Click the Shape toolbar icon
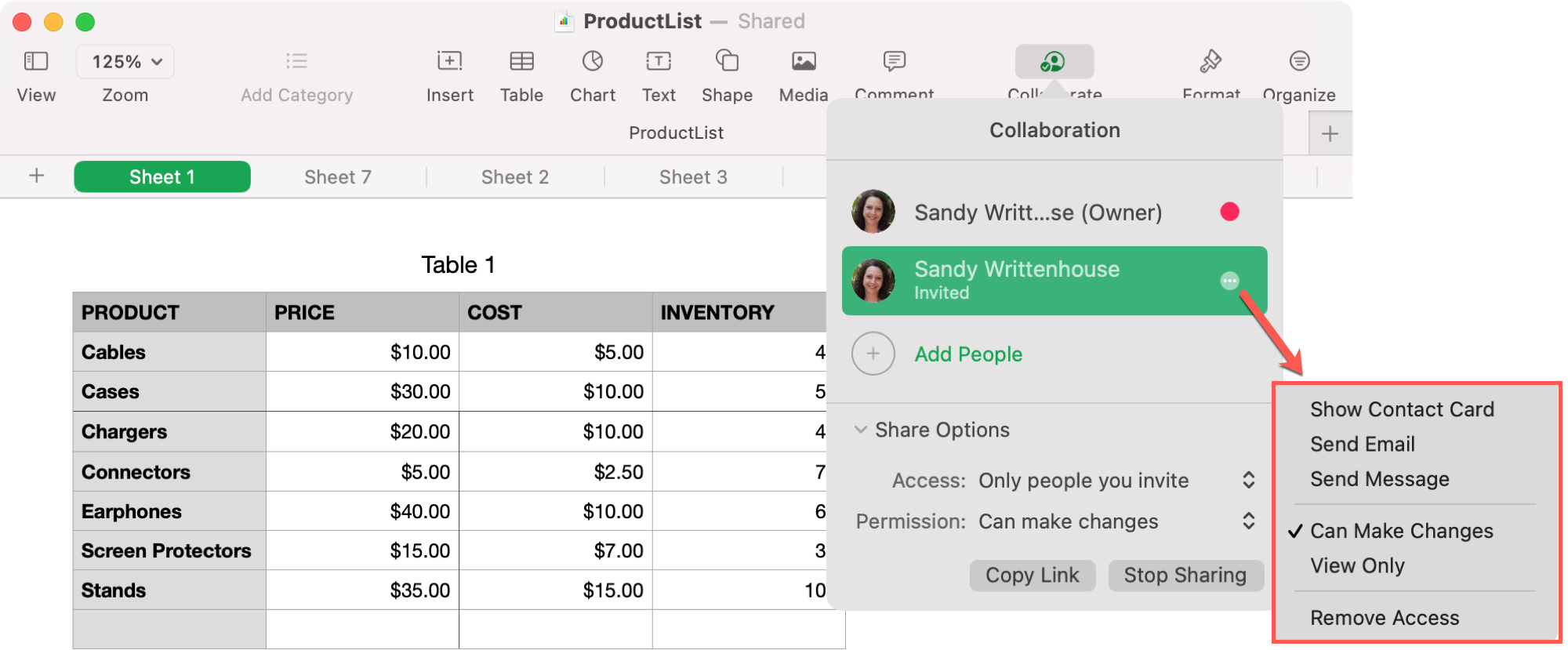Image resolution: width=1568 pixels, height=650 pixels. tap(727, 61)
